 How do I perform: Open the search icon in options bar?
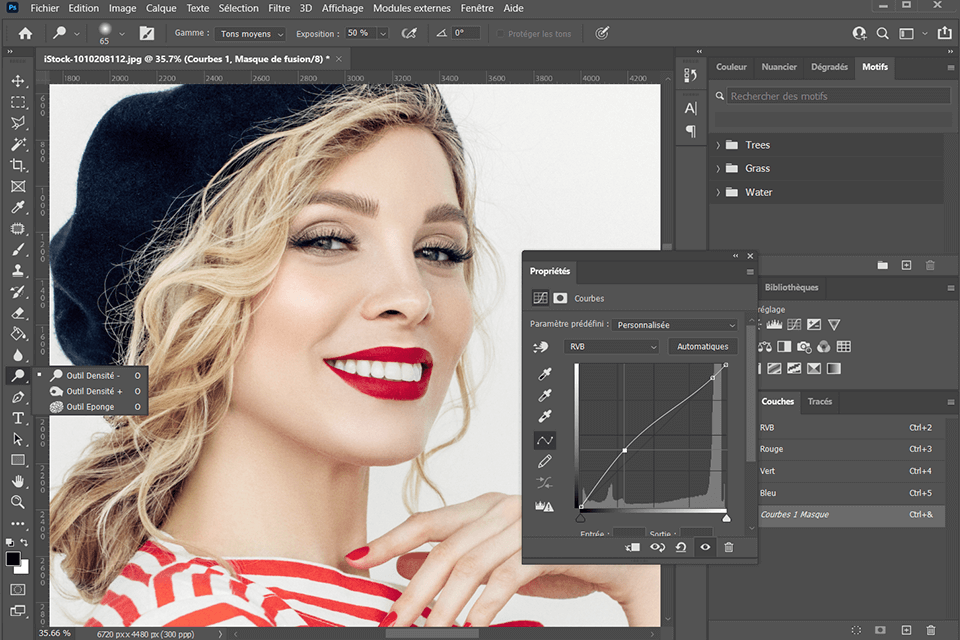(x=882, y=33)
